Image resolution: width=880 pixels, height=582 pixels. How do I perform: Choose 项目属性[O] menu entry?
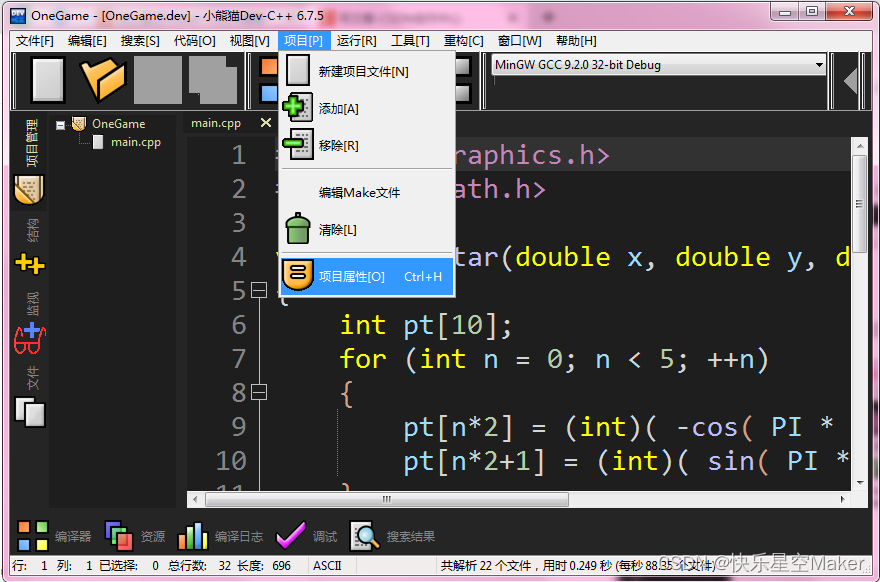366,276
